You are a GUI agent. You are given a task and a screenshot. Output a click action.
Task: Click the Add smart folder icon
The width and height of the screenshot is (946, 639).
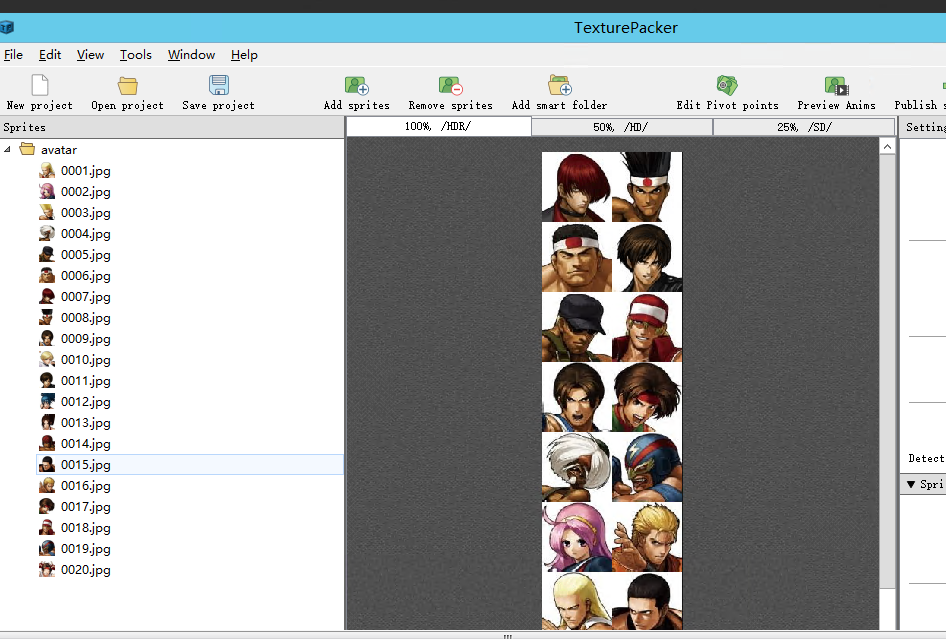559,85
